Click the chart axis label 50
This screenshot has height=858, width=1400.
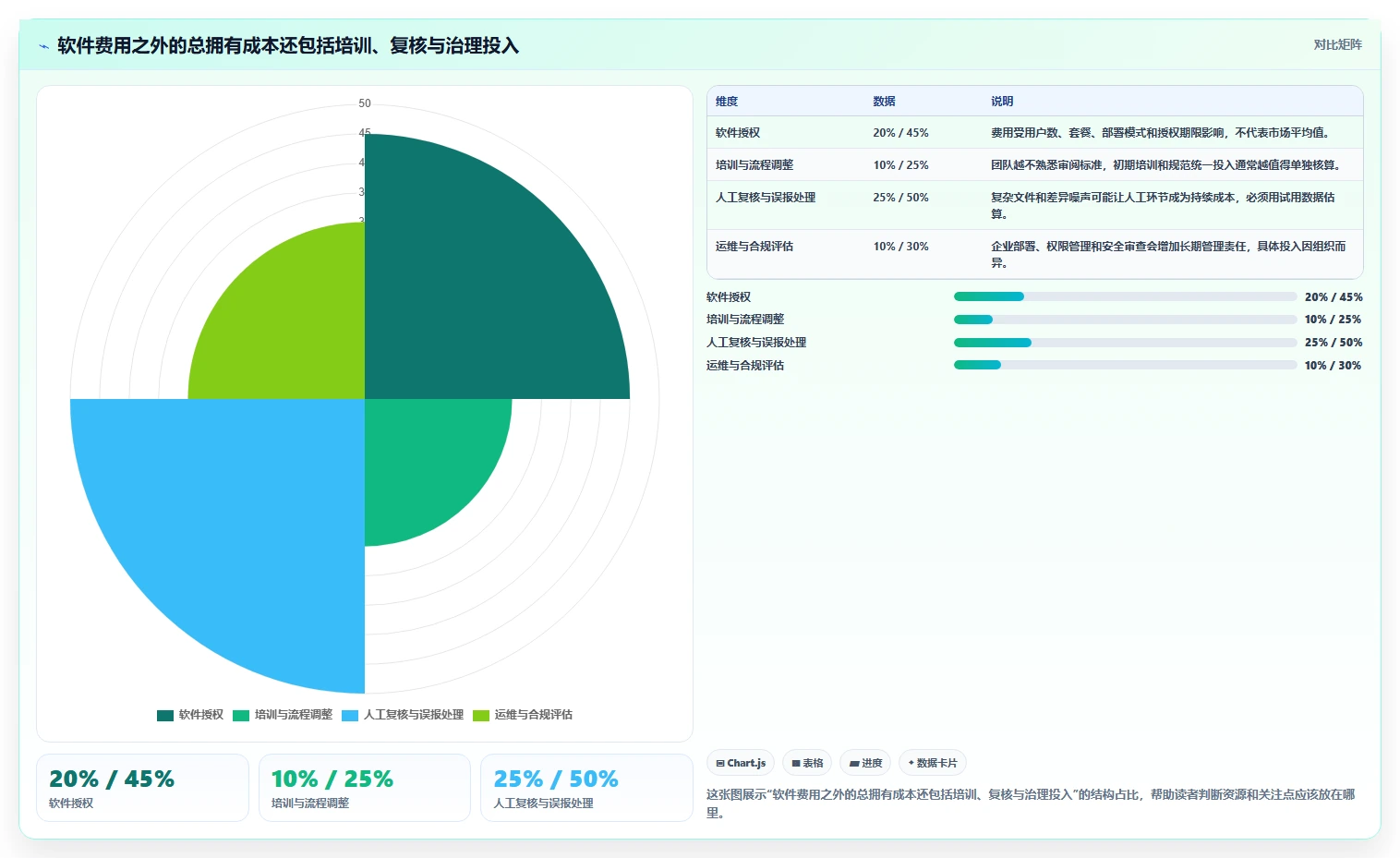pyautogui.click(x=365, y=103)
